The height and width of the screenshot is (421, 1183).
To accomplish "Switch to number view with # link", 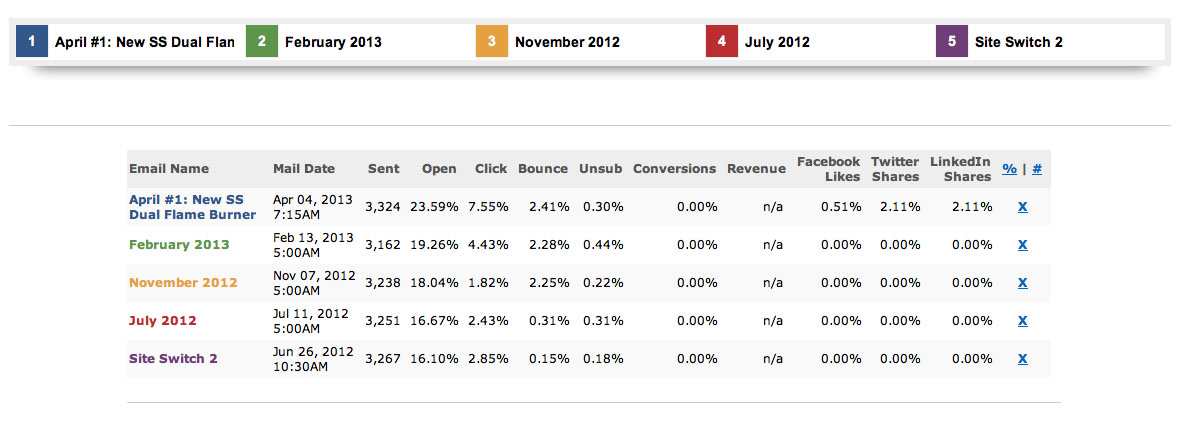I will point(1036,169).
